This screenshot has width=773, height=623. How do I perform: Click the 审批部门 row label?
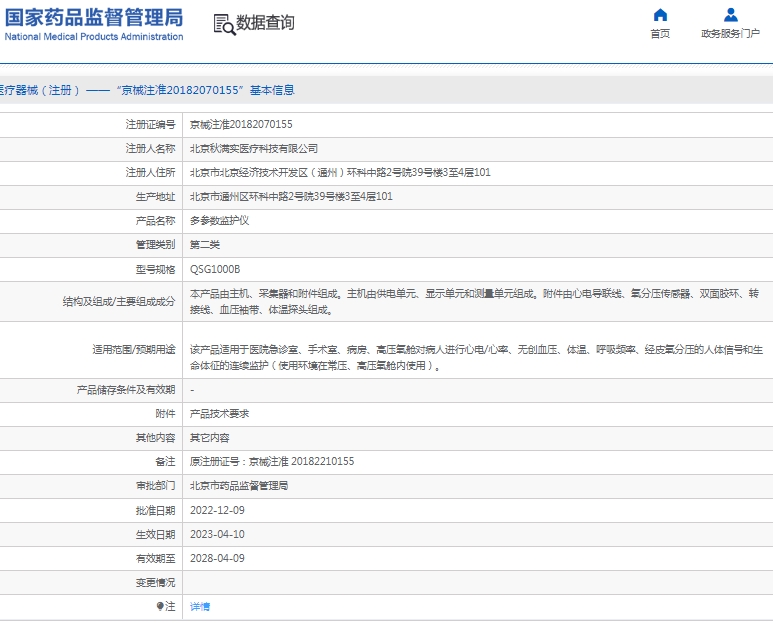[155, 485]
